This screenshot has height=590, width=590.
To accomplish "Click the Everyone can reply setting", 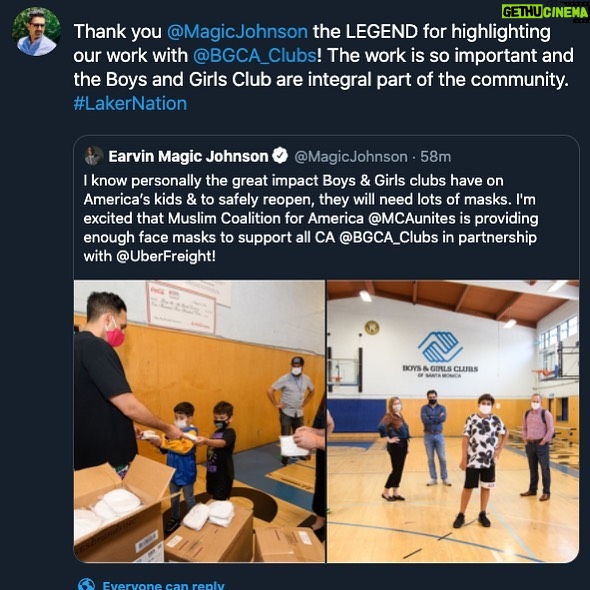I will (163, 585).
